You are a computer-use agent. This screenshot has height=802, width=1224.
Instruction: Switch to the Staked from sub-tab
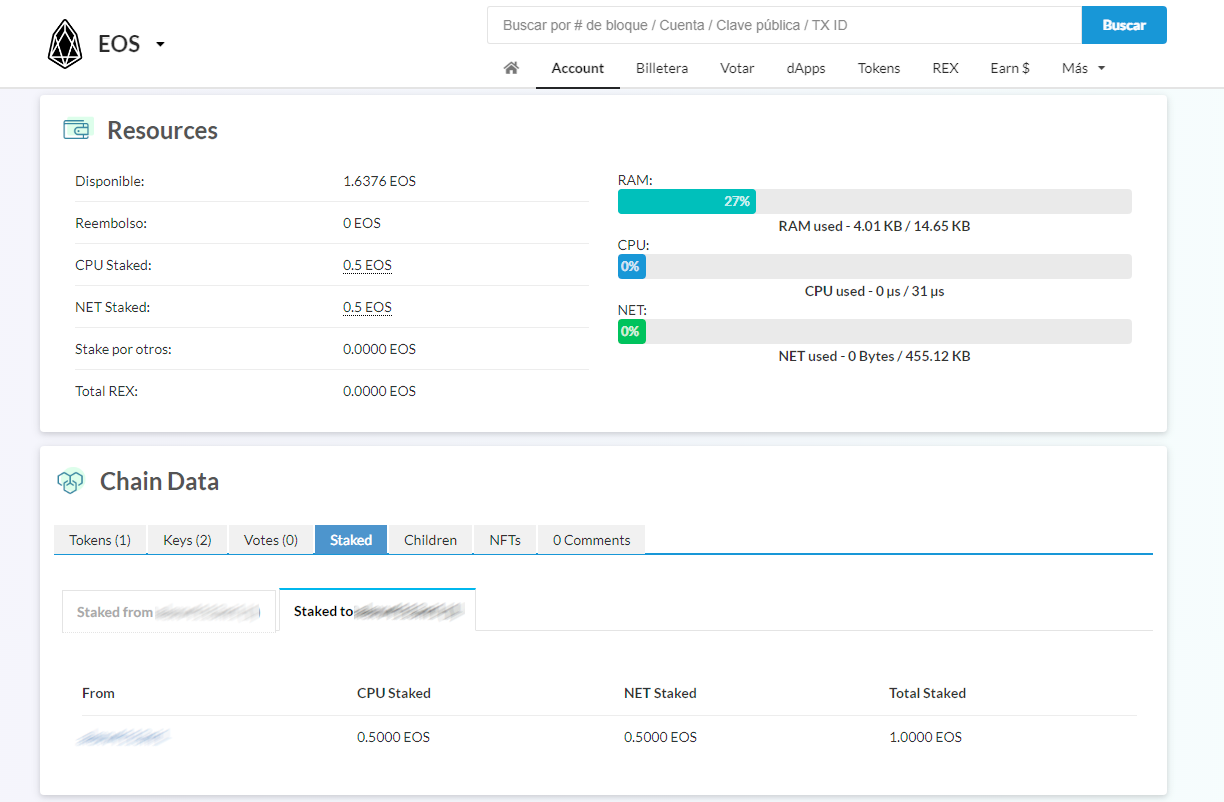168,611
